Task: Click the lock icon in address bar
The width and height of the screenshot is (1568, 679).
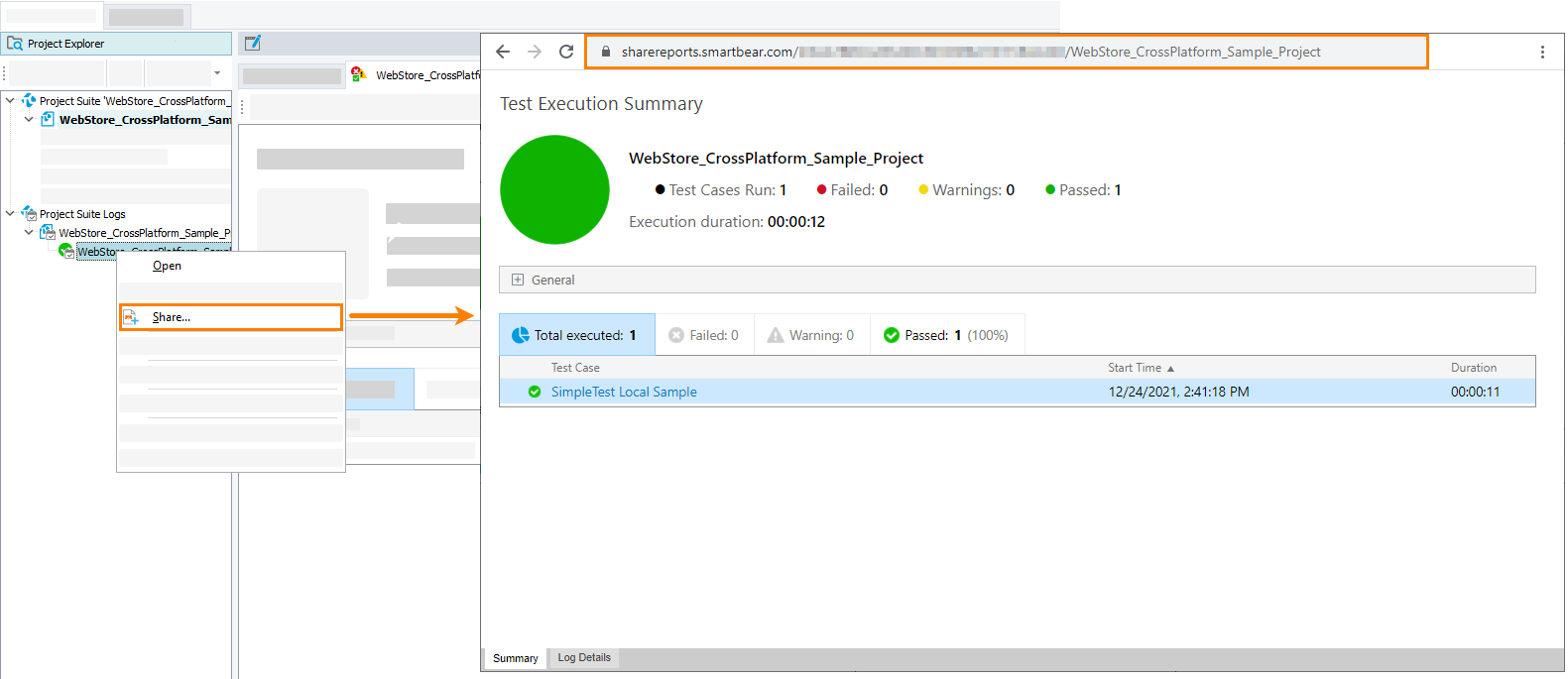Action: click(605, 52)
